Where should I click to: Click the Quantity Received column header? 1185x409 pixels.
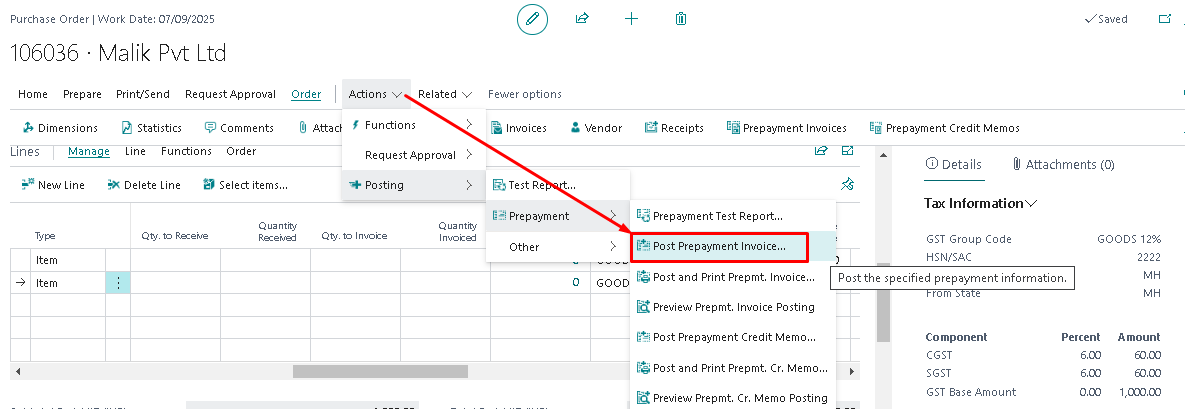coord(277,231)
